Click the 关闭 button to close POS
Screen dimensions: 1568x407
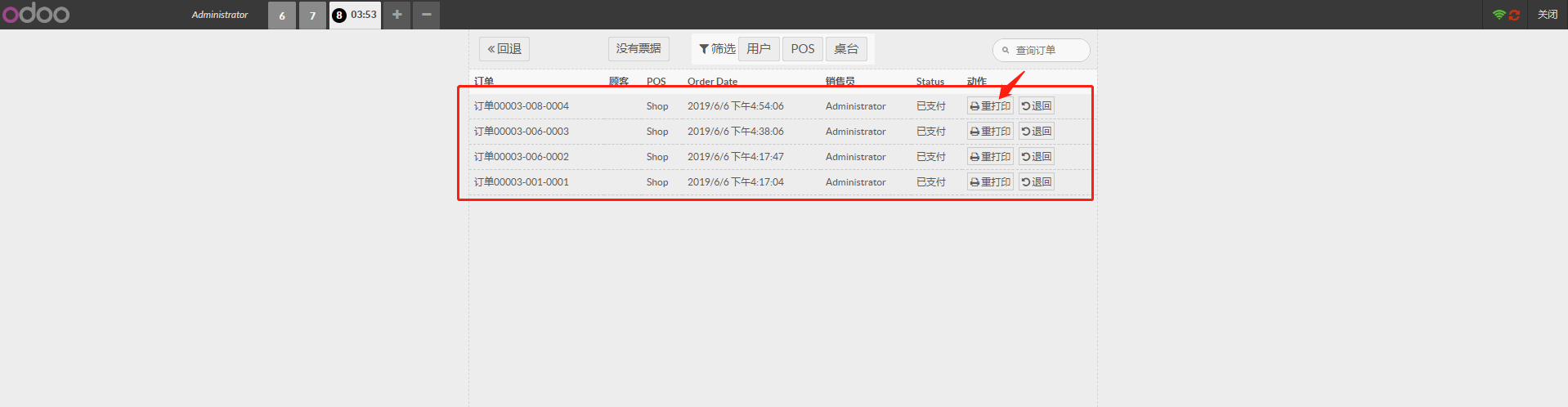tap(1547, 15)
